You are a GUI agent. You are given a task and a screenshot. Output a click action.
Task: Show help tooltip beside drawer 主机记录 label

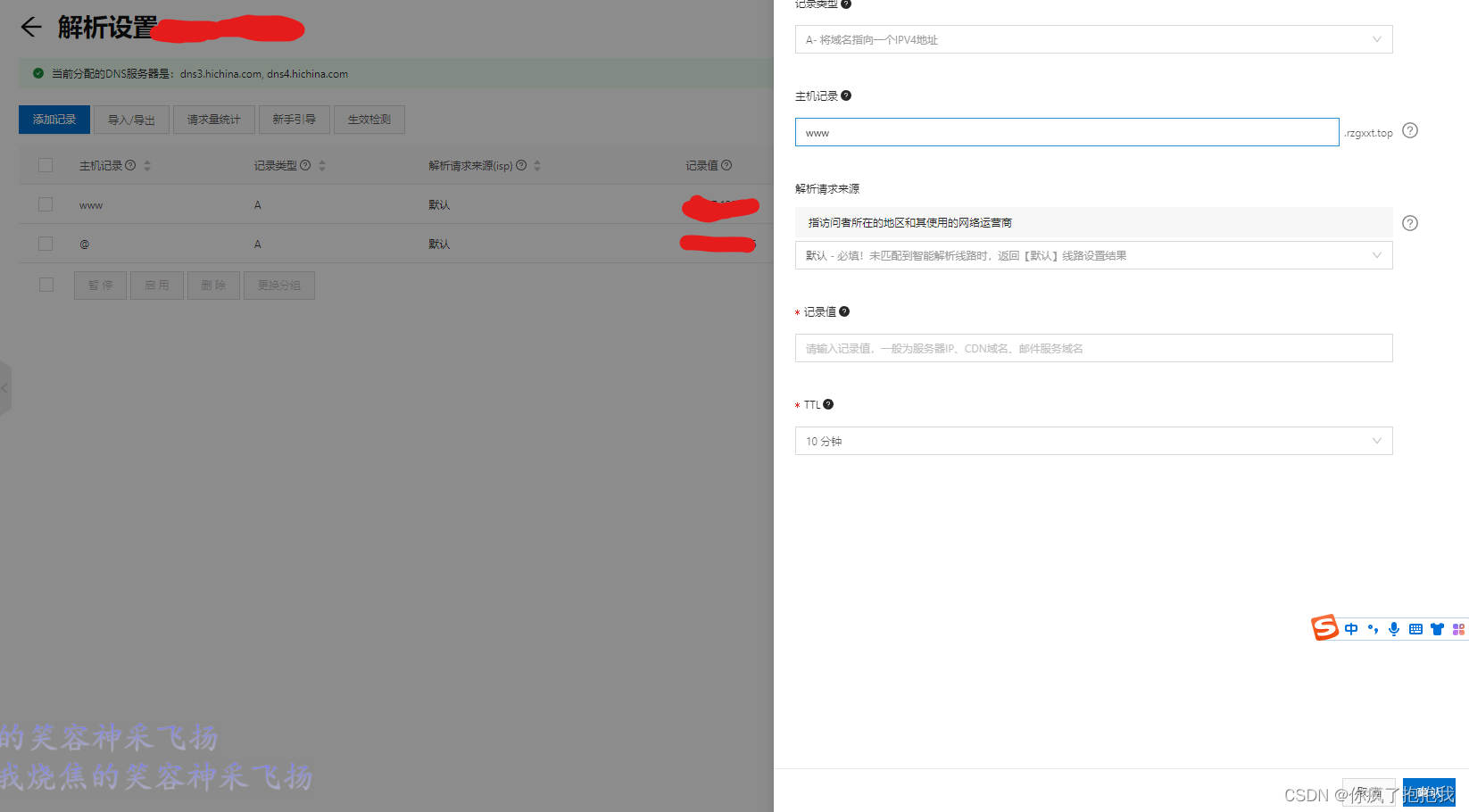tap(846, 95)
